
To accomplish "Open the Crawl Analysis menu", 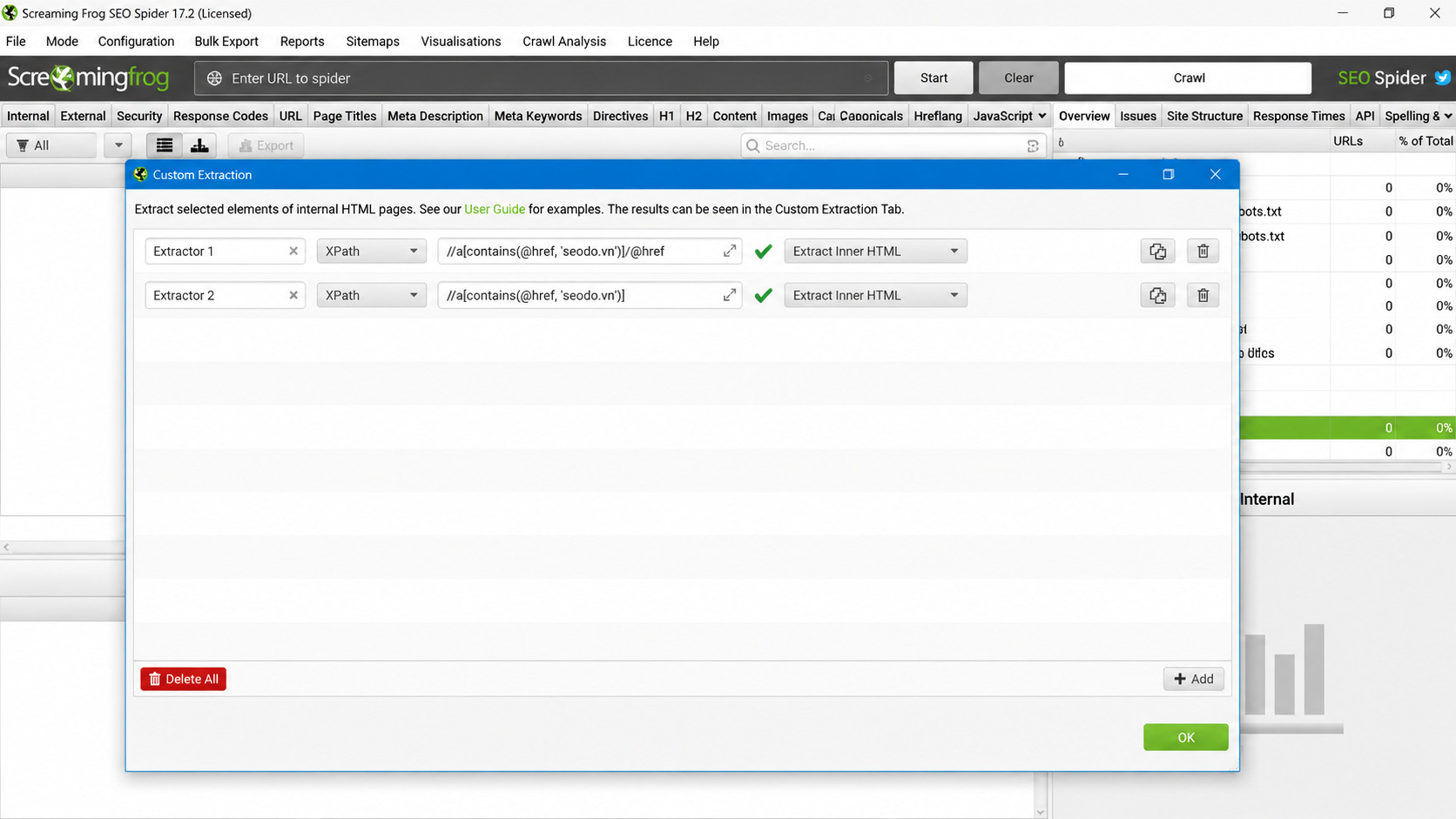I will tap(564, 42).
